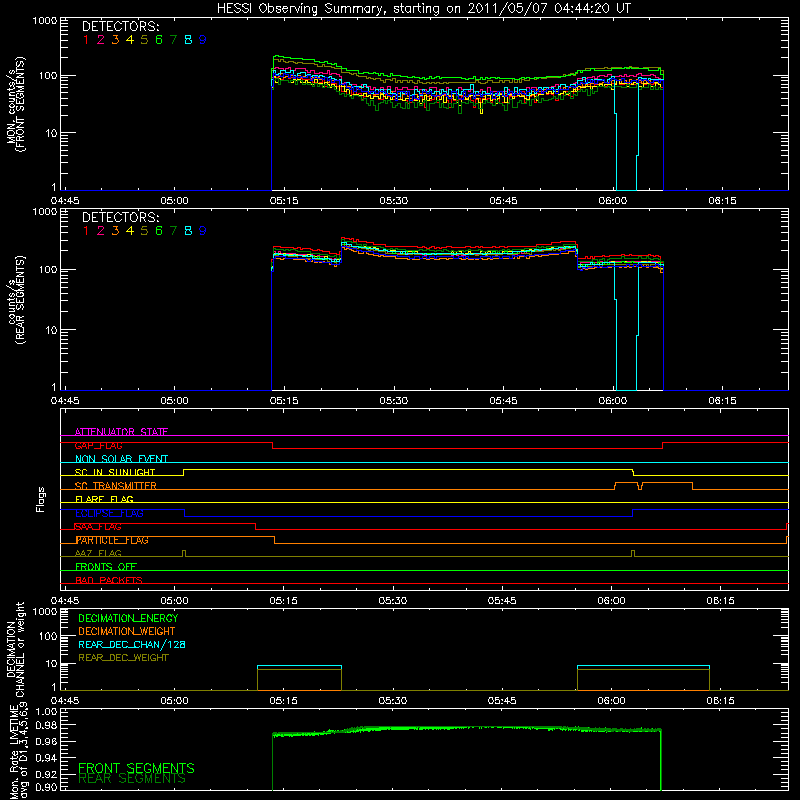Click the DECIMATION CHANNEL or weight axis title
This screenshot has width=800, height=800.
(x=15, y=649)
